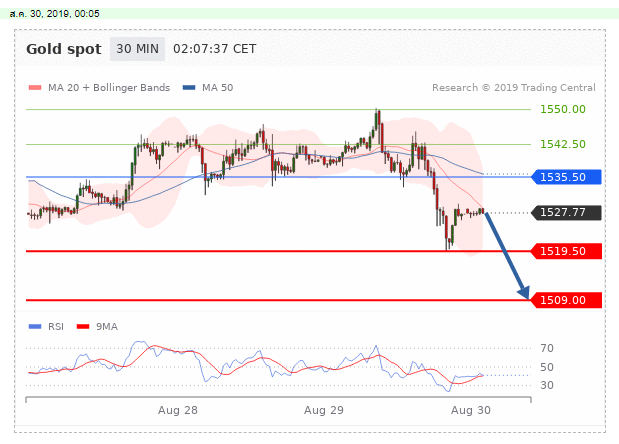Image resolution: width=619 pixels, height=444 pixels.
Task: Click the red 9MA legend swatch
Action: [x=83, y=326]
